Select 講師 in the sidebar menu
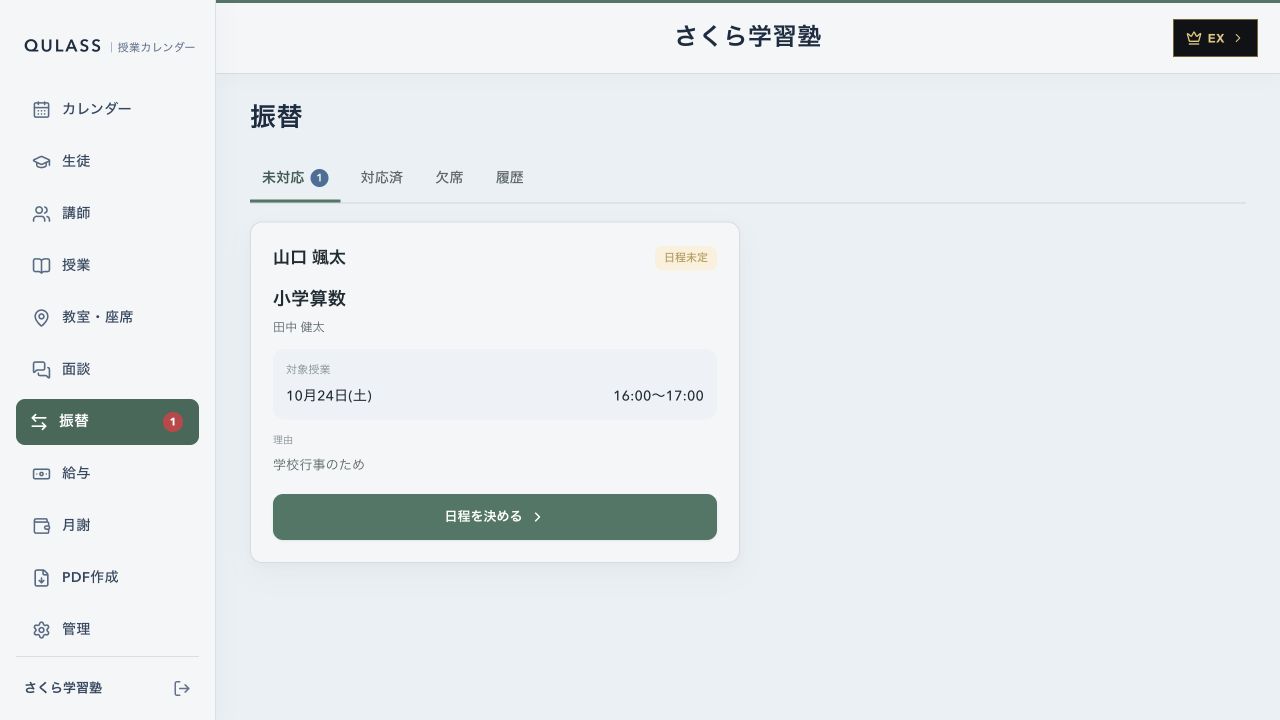Viewport: 1280px width, 720px height. tap(107, 213)
